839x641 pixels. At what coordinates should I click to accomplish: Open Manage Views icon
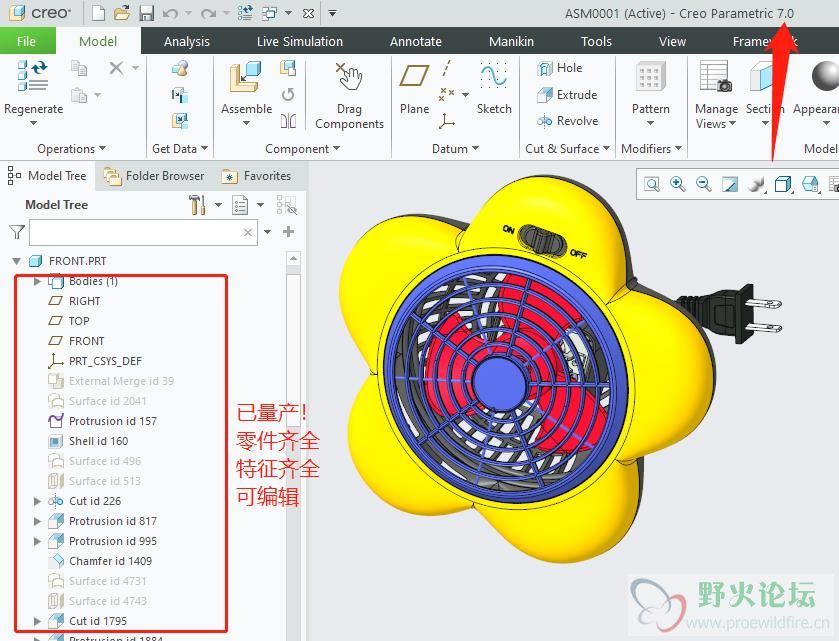[x=716, y=76]
